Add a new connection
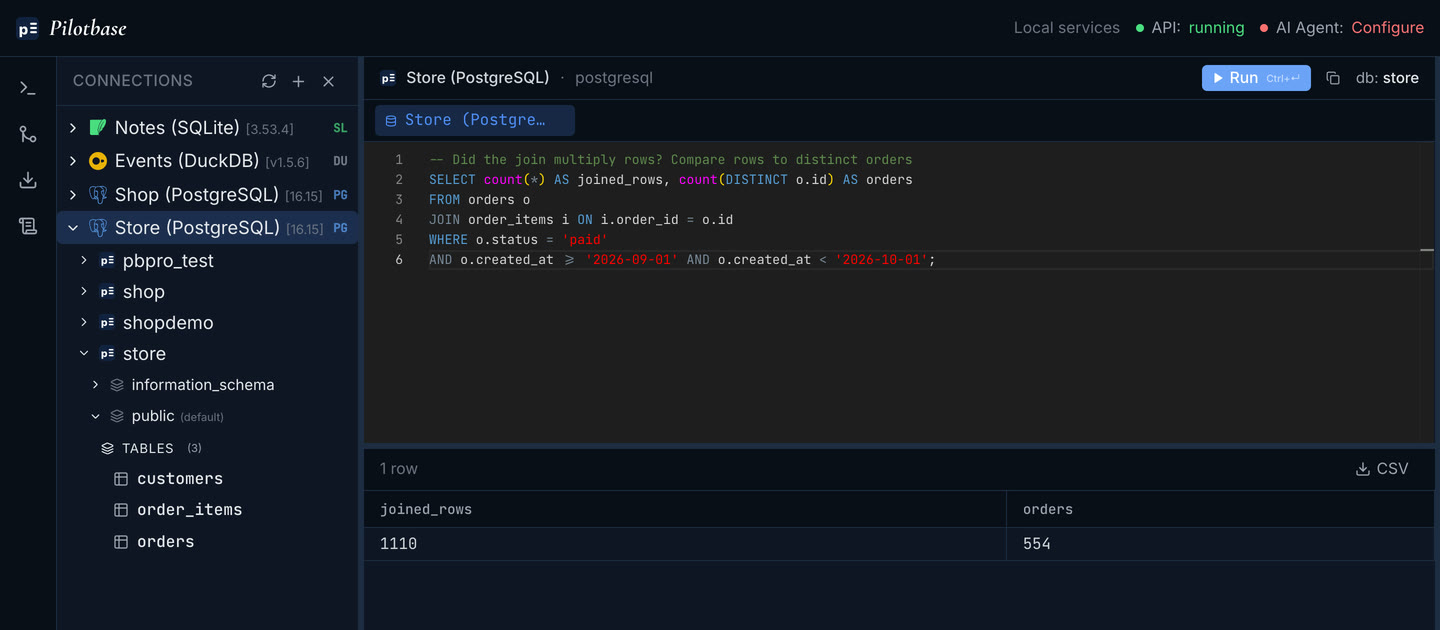1440x630 pixels. point(298,81)
